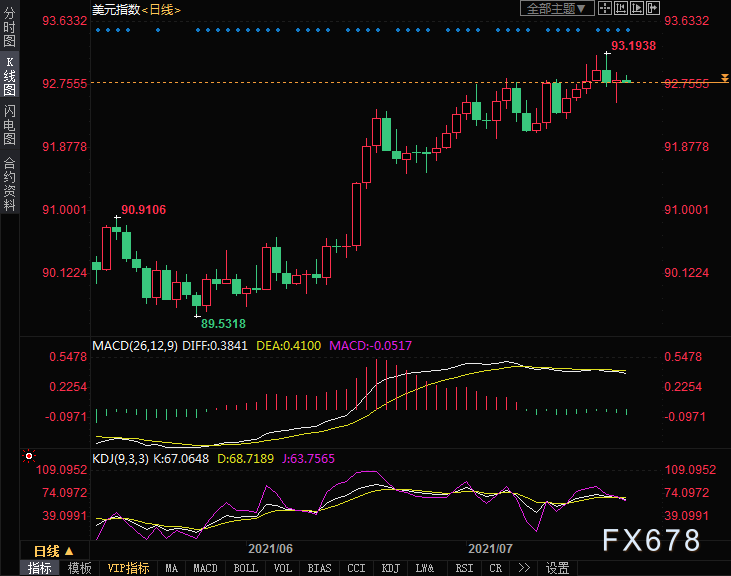Viewport: 731px width, 576px height.
Task: Choose the BIAS indicator
Action: pyautogui.click(x=319, y=568)
